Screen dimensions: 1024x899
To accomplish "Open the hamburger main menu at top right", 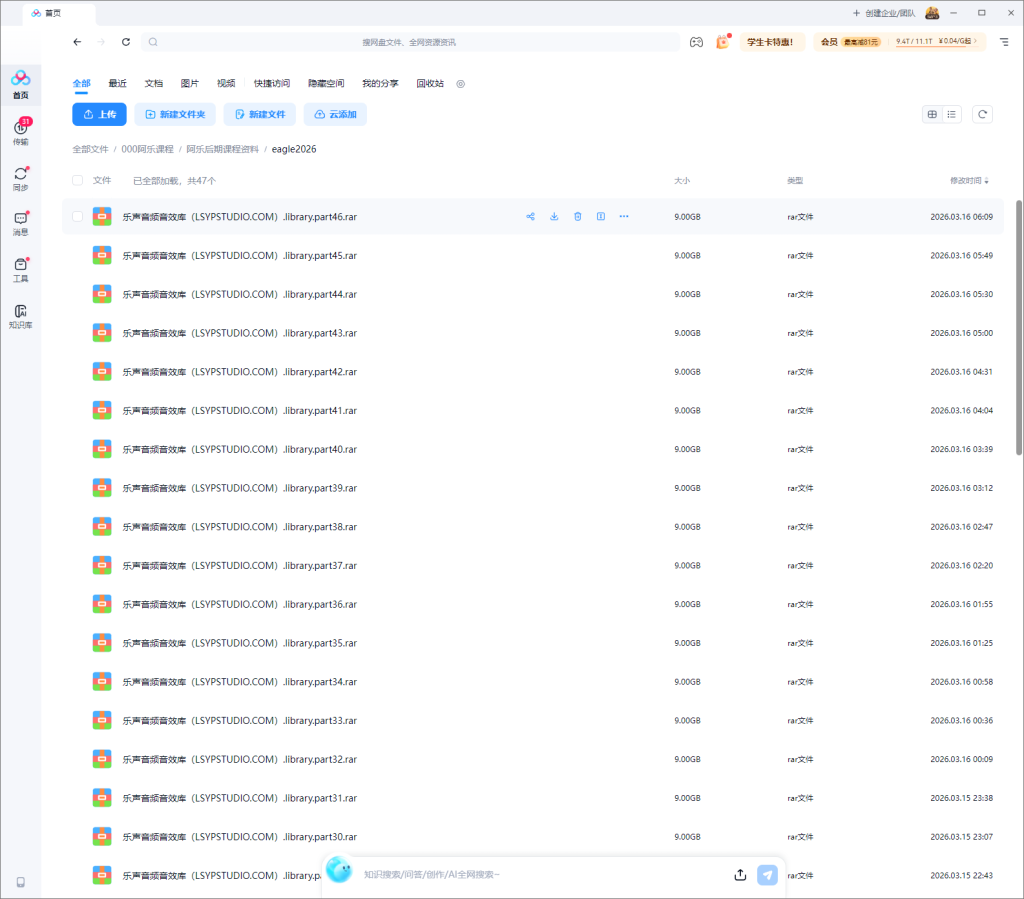I will pyautogui.click(x=1004, y=42).
